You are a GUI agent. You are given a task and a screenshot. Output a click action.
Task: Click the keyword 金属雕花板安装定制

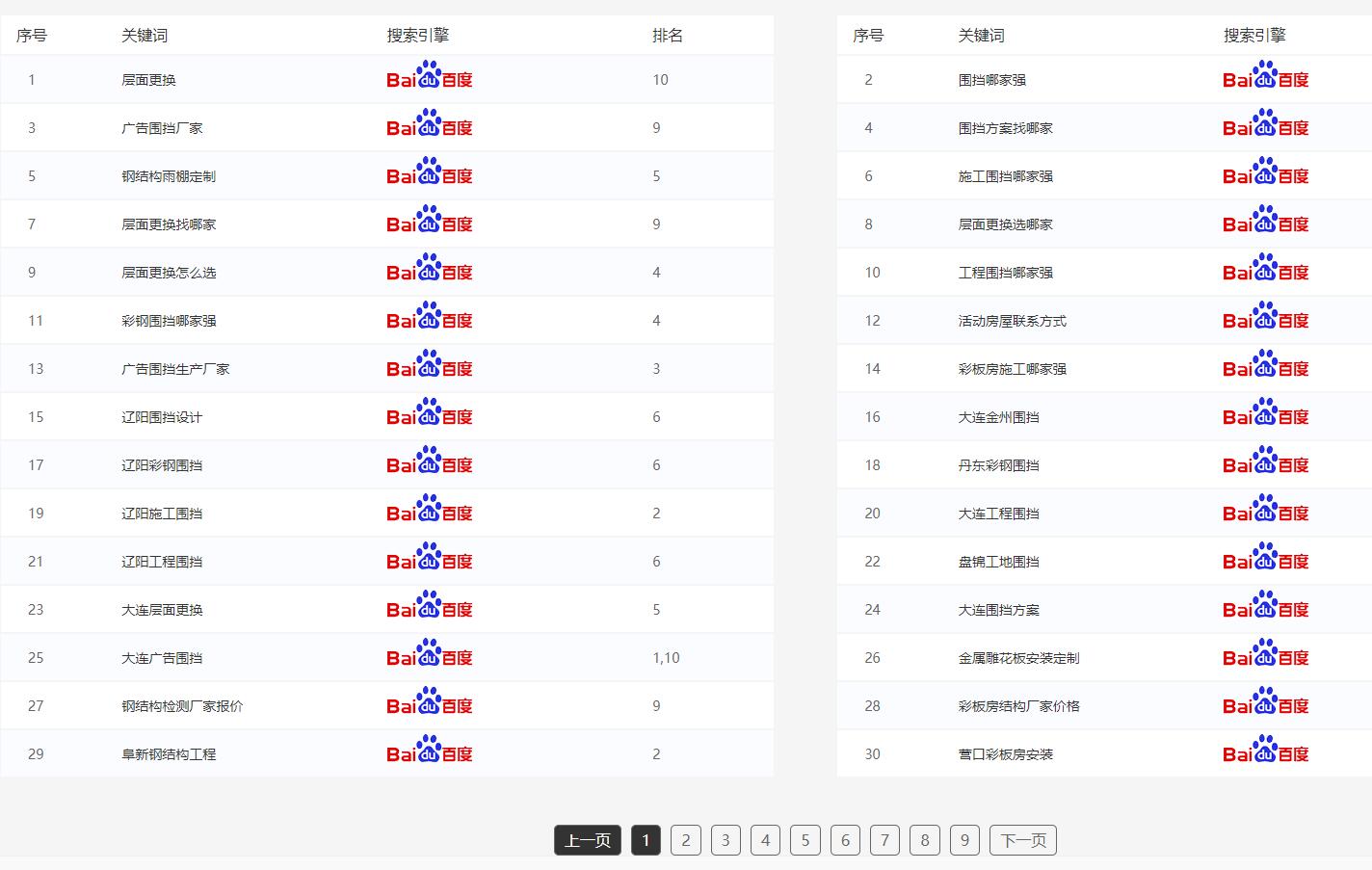tap(1019, 658)
